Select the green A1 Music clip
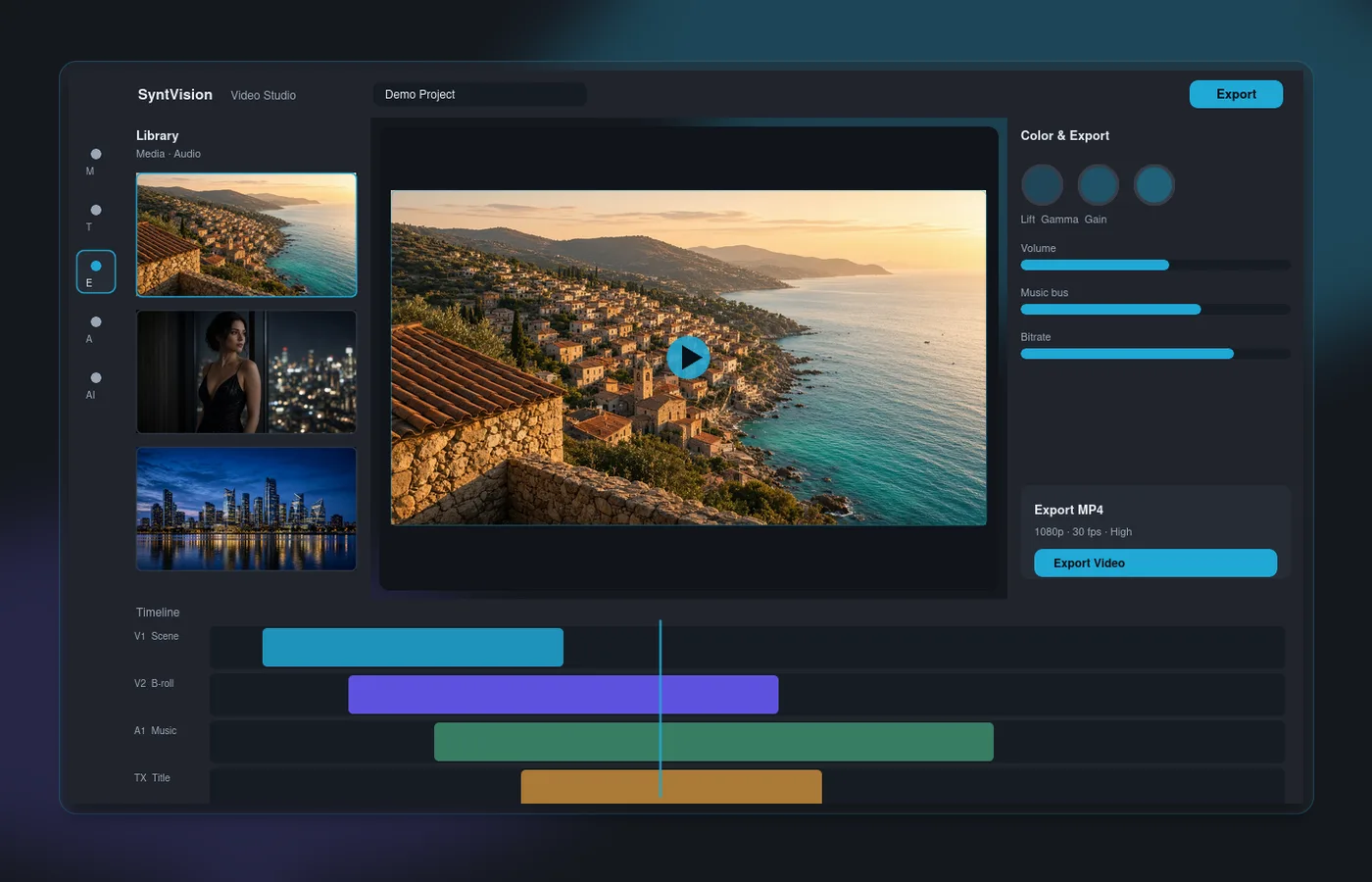This screenshot has width=1372, height=882. click(713, 742)
